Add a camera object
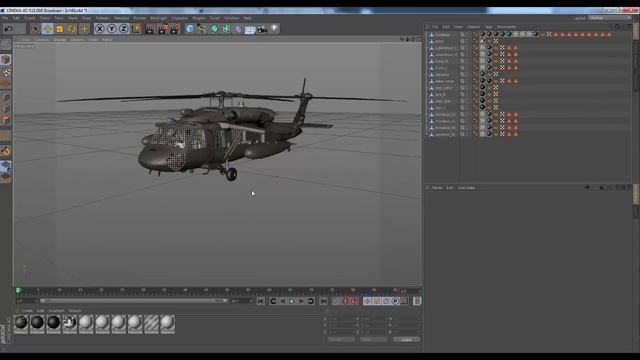The image size is (640, 360). 262,29
